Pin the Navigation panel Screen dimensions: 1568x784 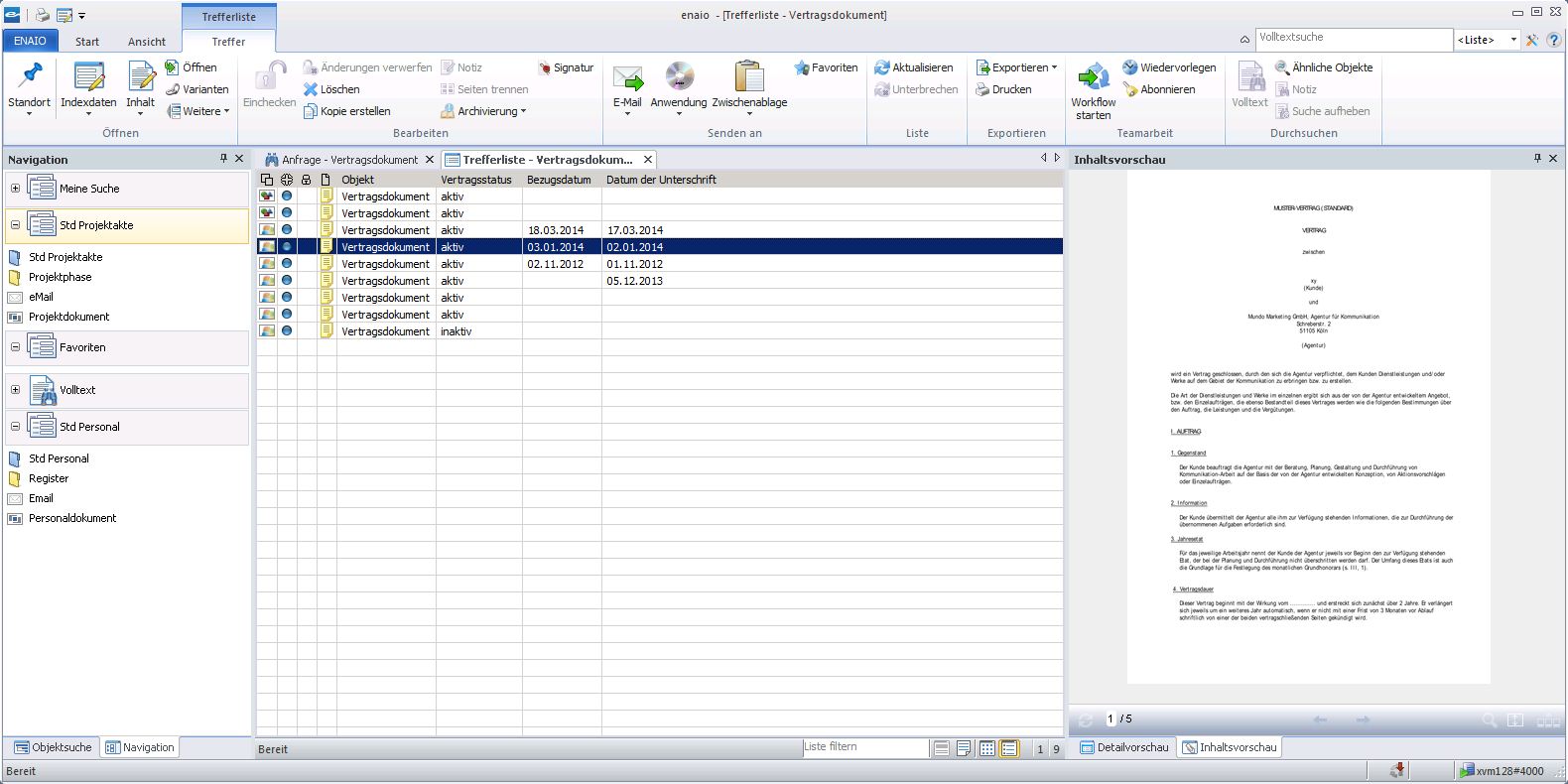(x=223, y=159)
